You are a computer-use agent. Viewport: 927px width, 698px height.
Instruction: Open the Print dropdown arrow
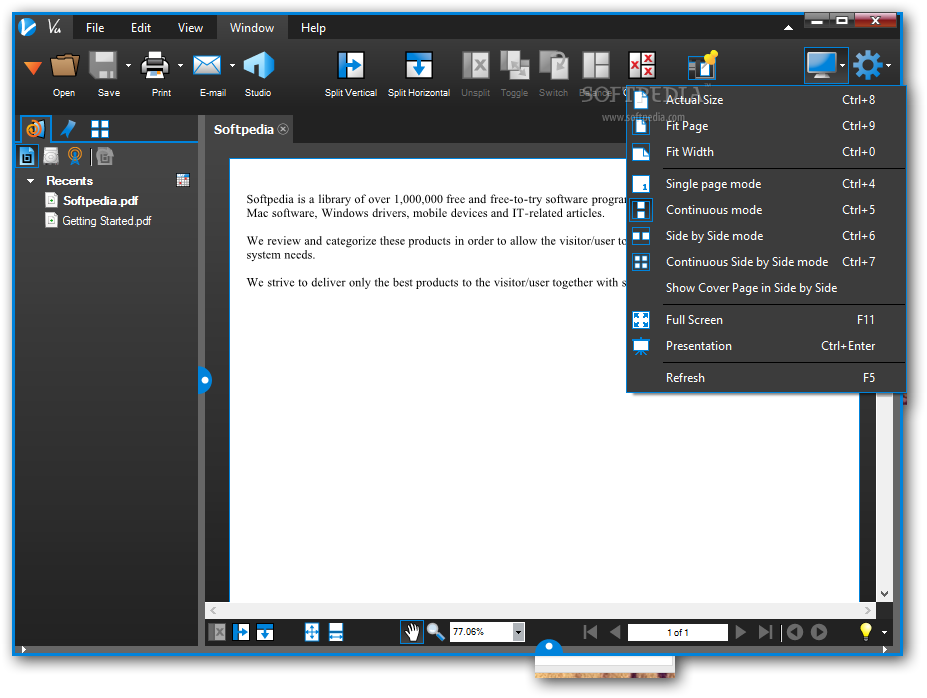coord(180,66)
